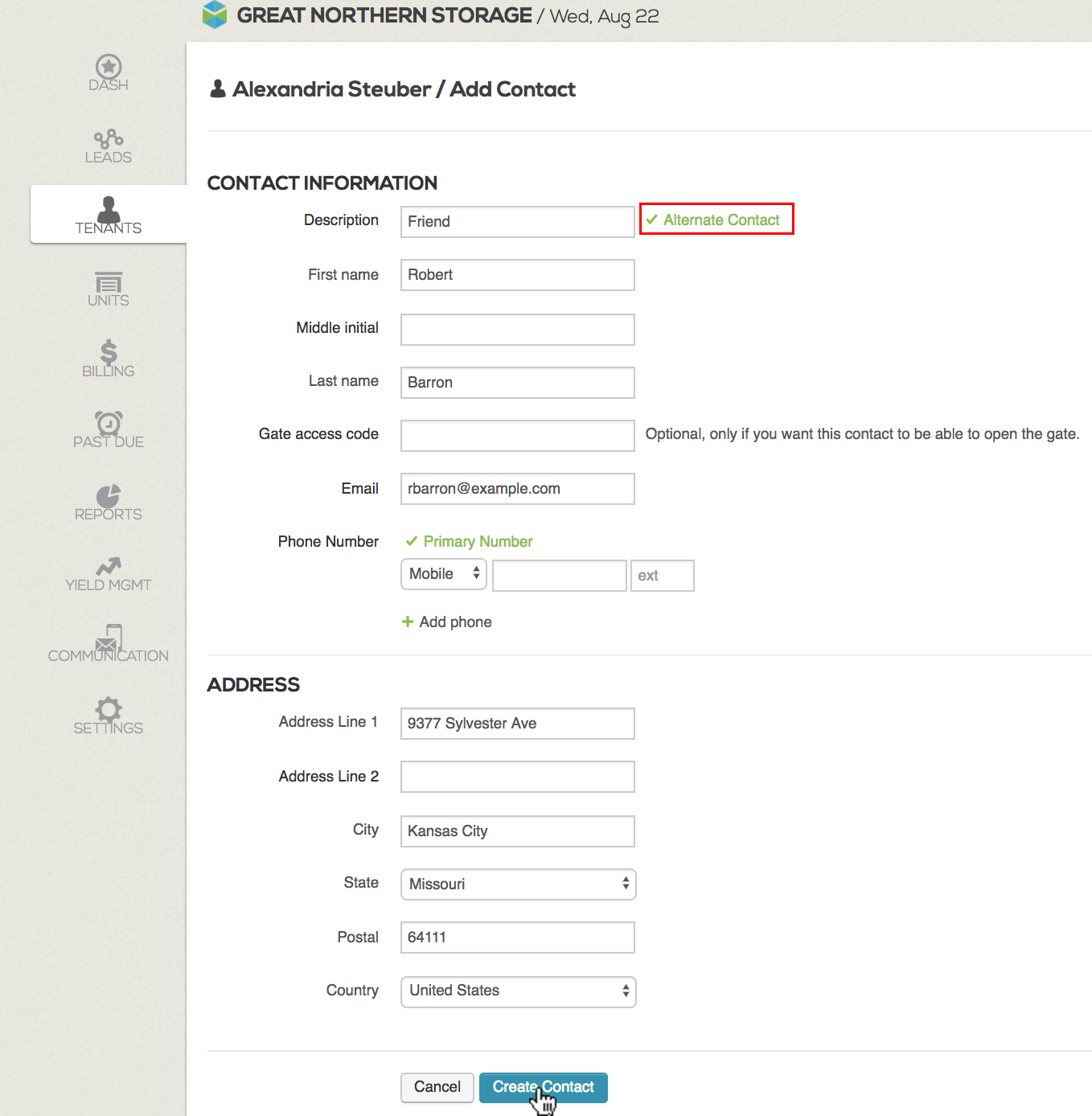Screen dimensions: 1092x1116
Task: Open Reports pie chart icon
Action: point(109,495)
